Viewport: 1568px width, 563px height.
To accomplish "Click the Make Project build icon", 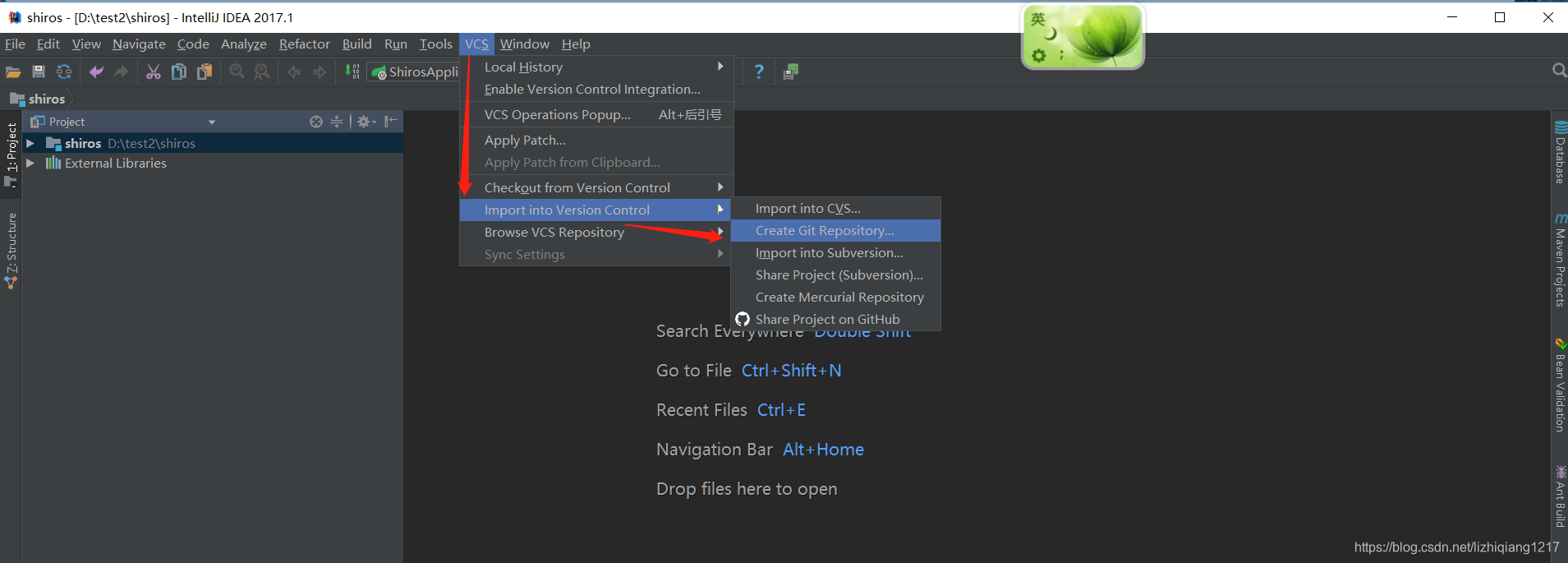I will [x=352, y=72].
